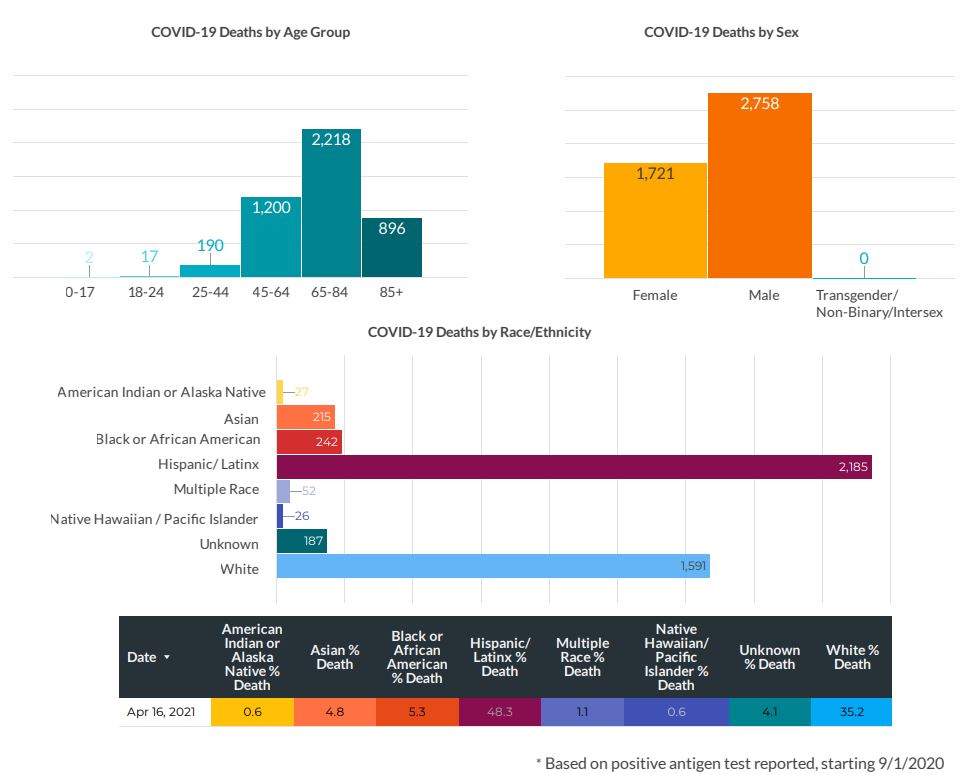962x774 pixels.
Task: Click the orange 4.8 Asian percentage cell
Action: click(334, 713)
